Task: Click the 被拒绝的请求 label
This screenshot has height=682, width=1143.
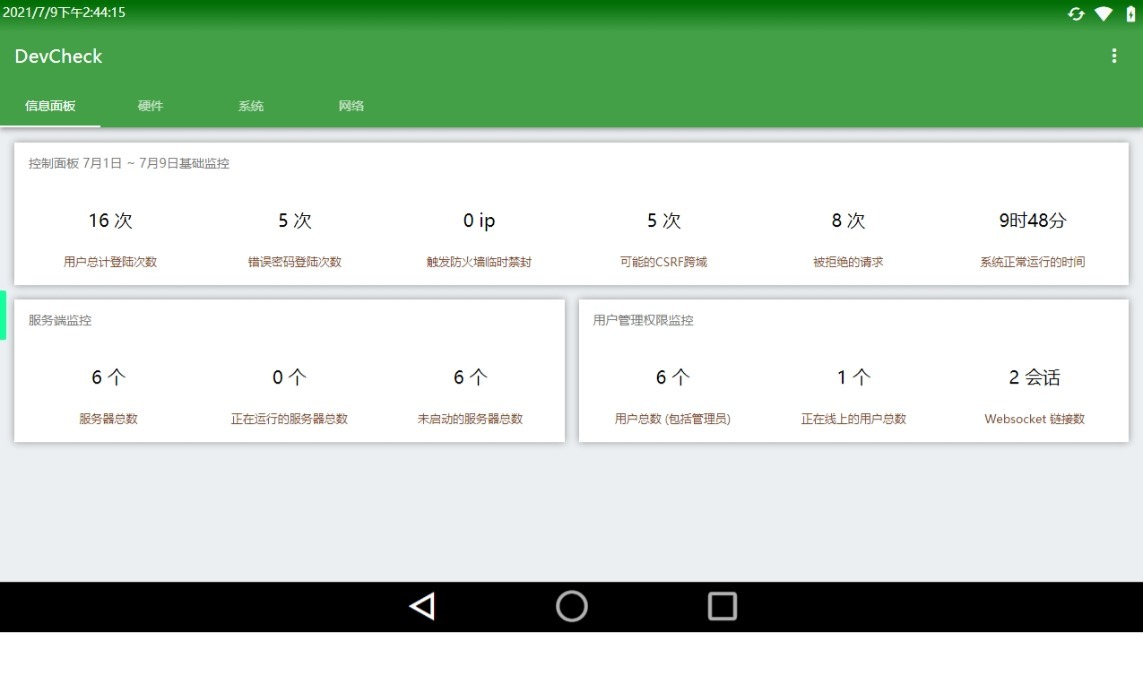Action: click(848, 262)
